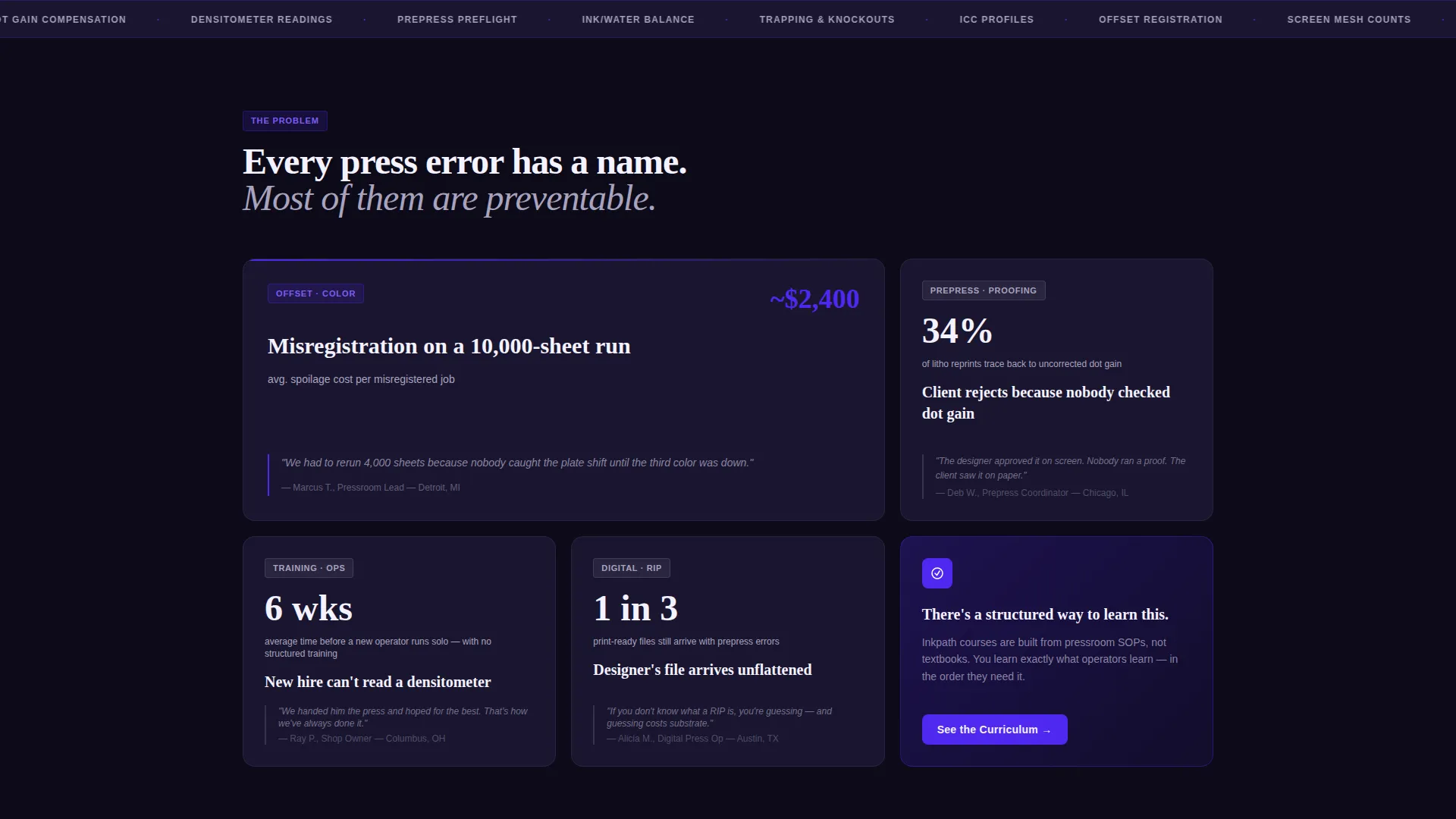Click the quote 'The designer approved it on screen'
Image resolution: width=1456 pixels, height=819 pixels.
pyautogui.click(x=1060, y=468)
